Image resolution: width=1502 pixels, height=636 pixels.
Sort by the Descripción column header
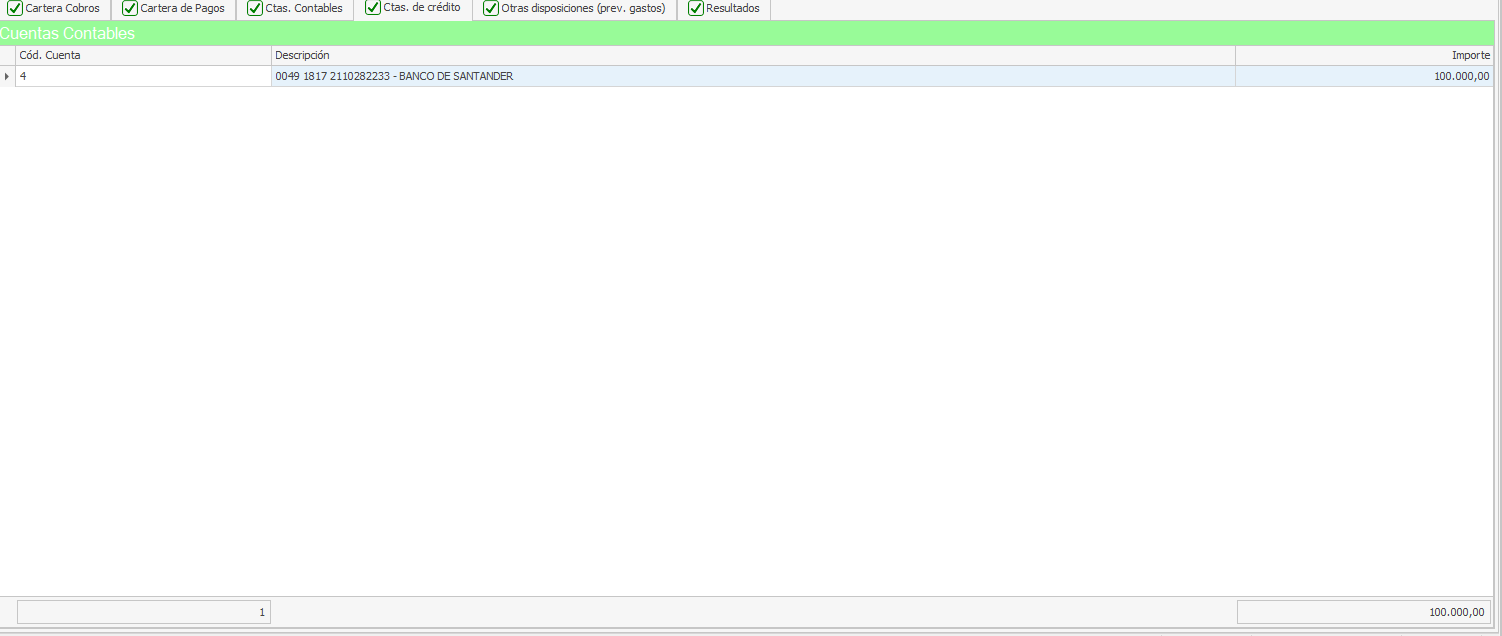coord(752,55)
